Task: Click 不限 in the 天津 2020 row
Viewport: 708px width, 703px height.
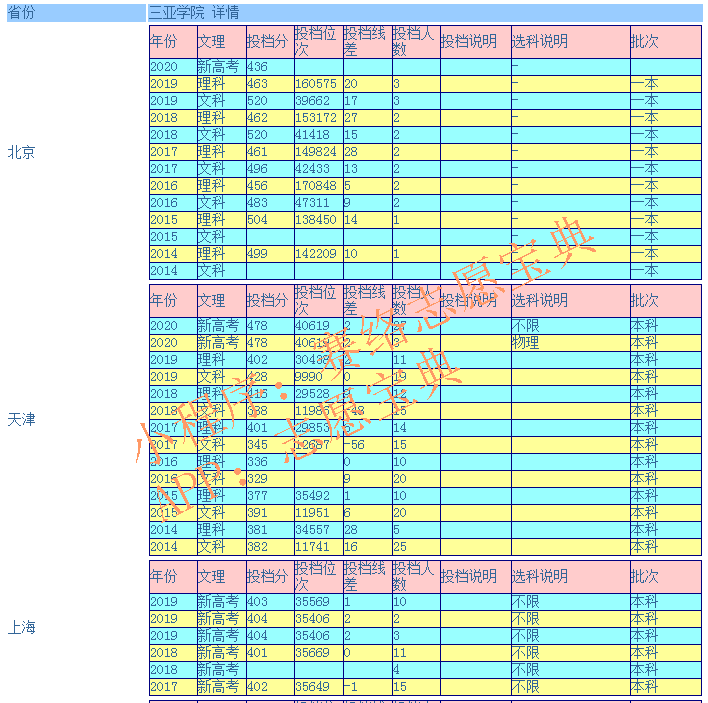Action: (x=526, y=326)
